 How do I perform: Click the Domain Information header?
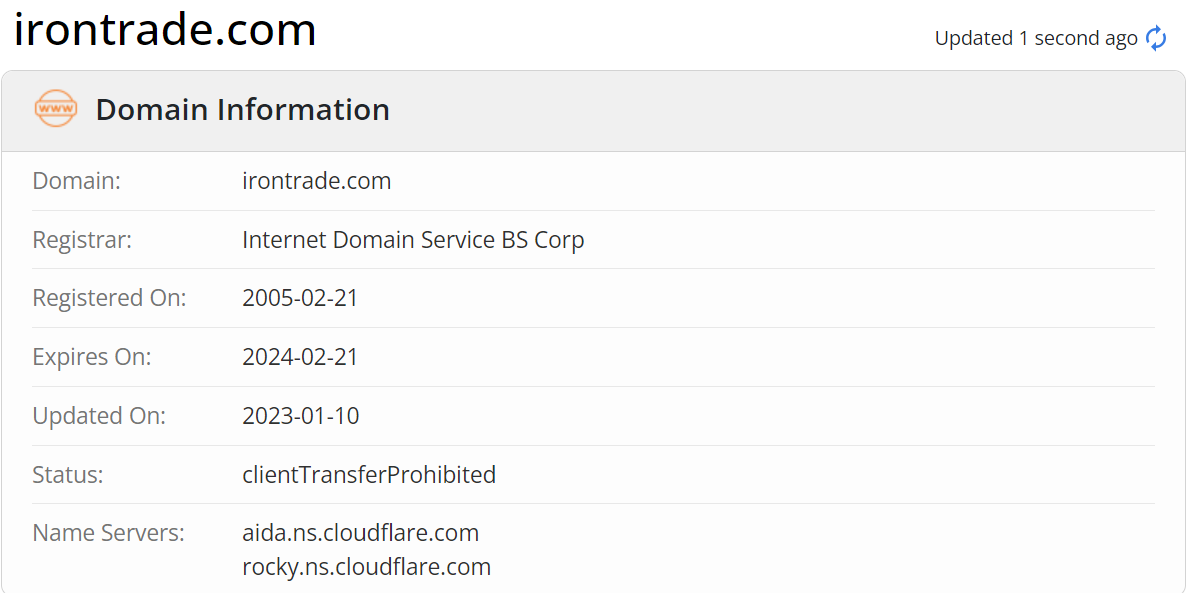[242, 109]
